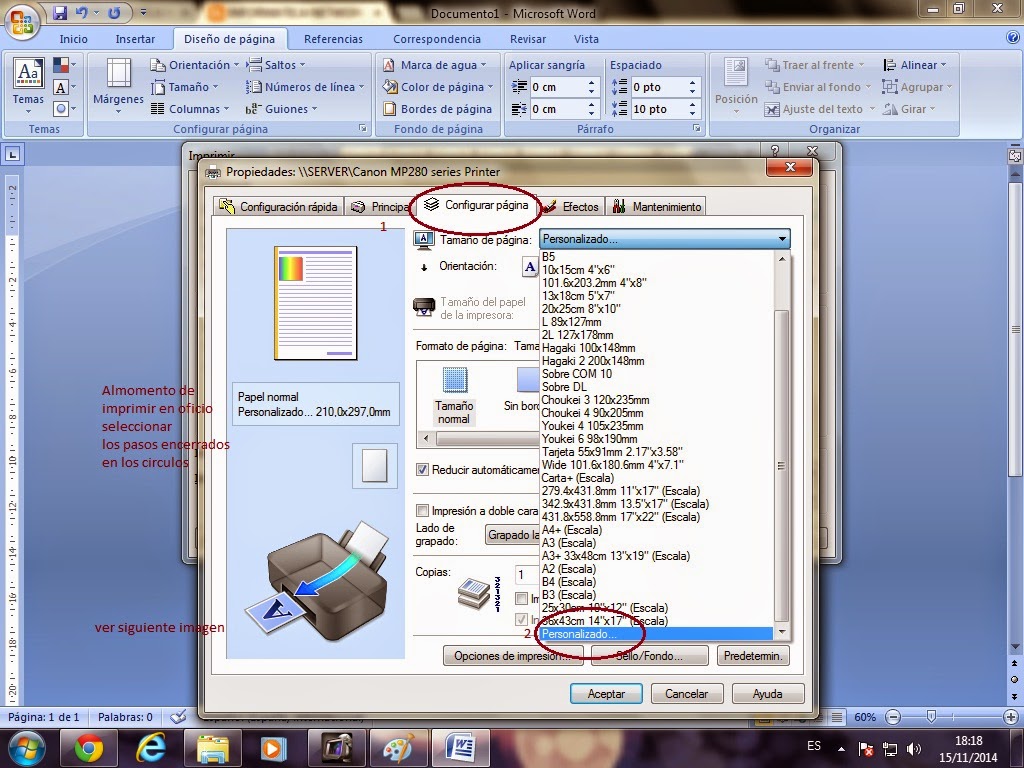Viewport: 1024px width, 768px height.
Task: Select Personalizado... in page size list
Action: (656, 633)
